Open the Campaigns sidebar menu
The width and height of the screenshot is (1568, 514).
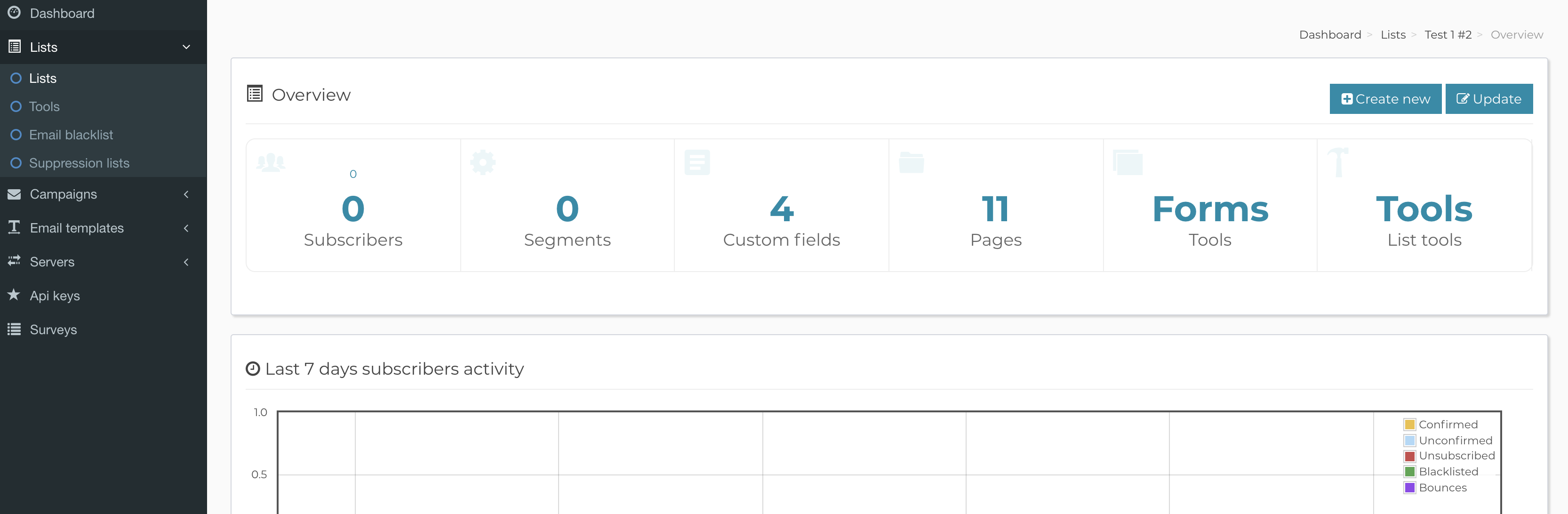pyautogui.click(x=104, y=194)
